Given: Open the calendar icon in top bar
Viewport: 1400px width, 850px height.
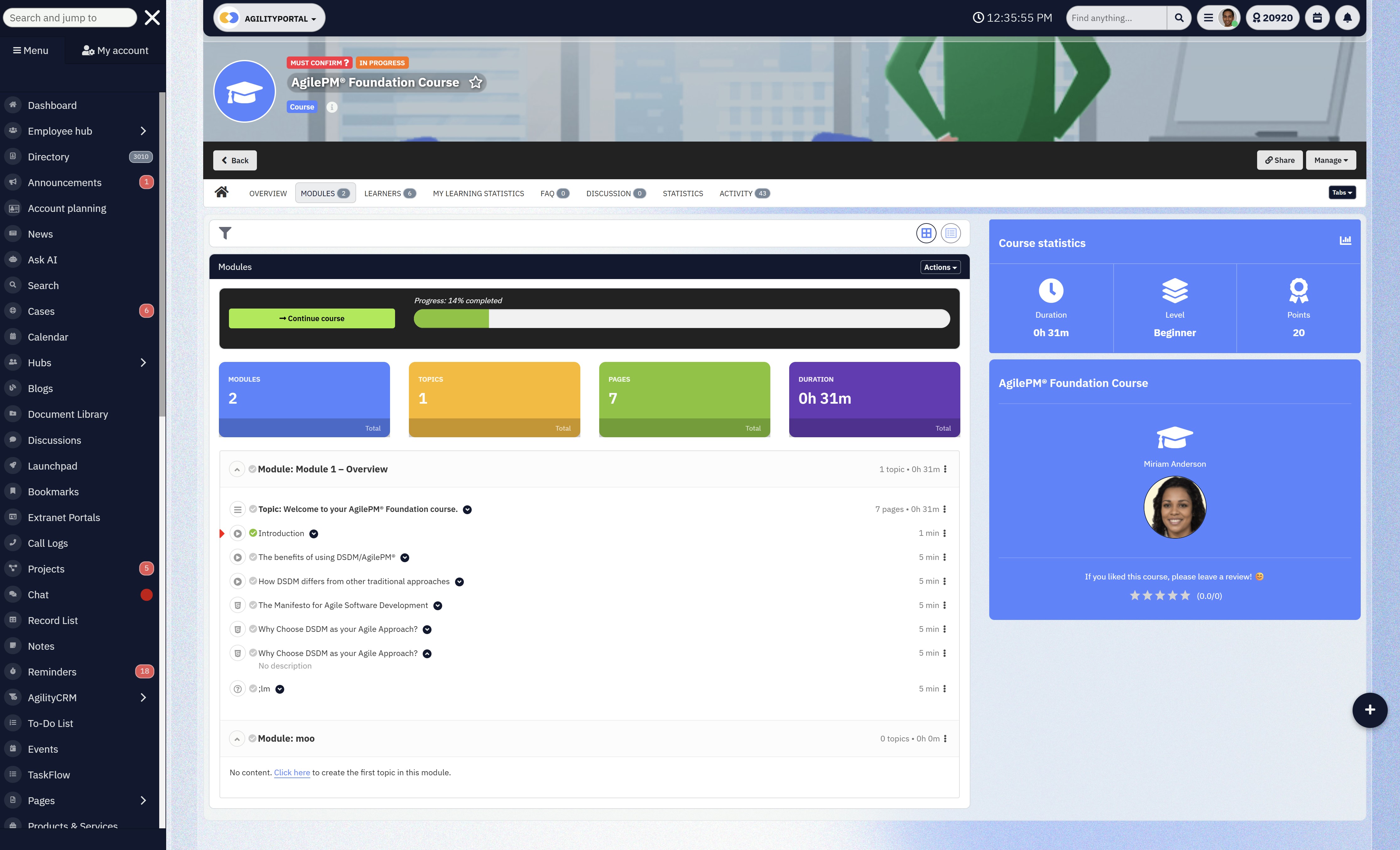Looking at the screenshot, I should click(1317, 18).
